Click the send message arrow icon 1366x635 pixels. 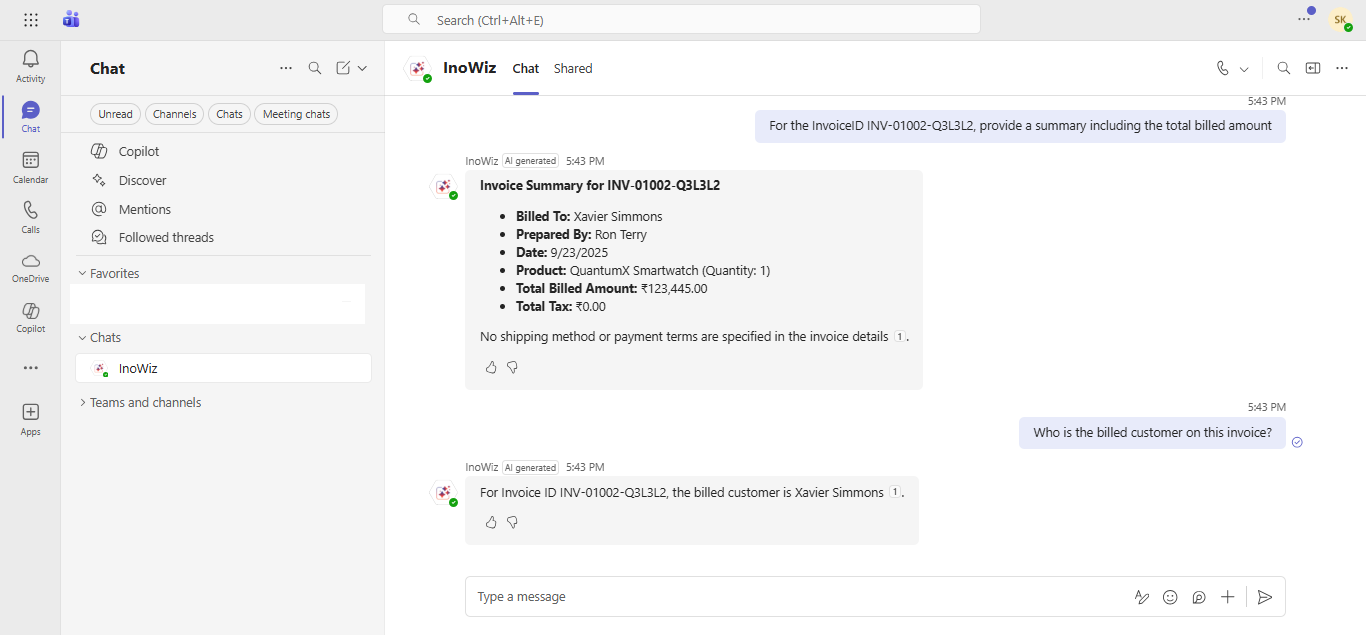pyautogui.click(x=1265, y=597)
